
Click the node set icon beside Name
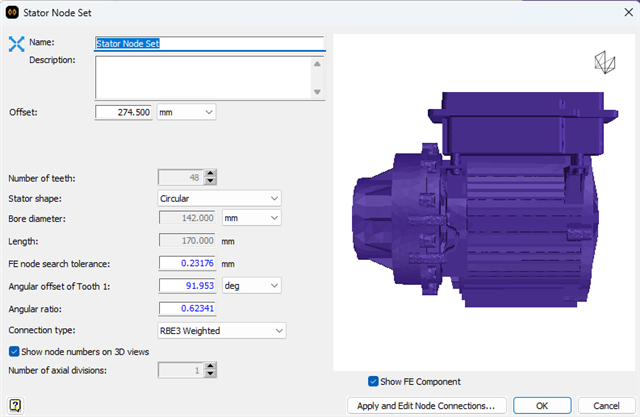(16, 44)
